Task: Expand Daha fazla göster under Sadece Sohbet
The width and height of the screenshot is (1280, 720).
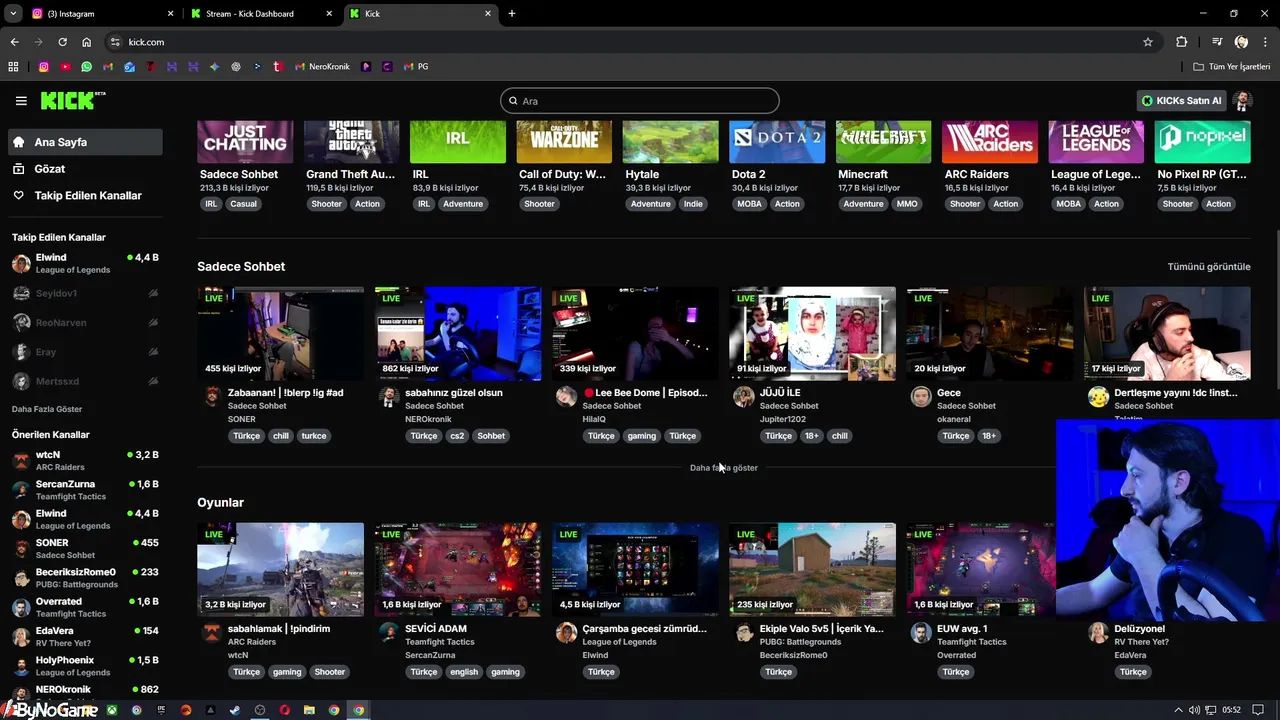Action: pyautogui.click(x=724, y=468)
